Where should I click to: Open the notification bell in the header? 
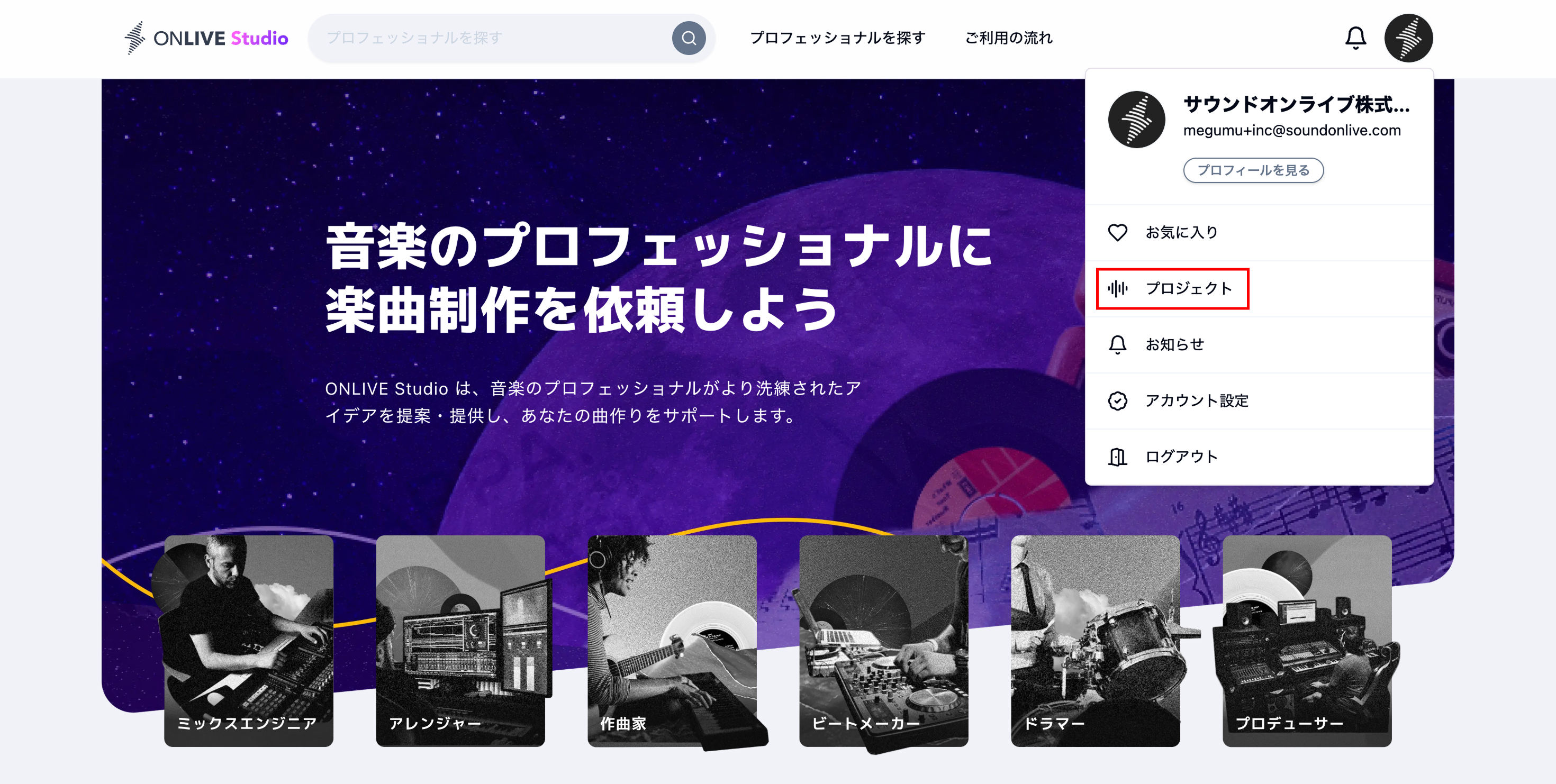tap(1355, 38)
